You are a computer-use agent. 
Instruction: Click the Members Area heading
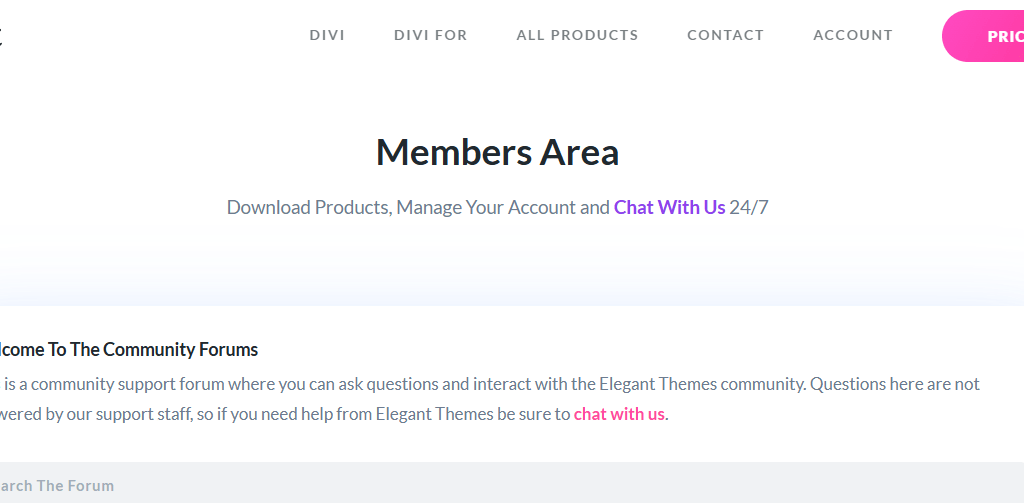tap(497, 152)
